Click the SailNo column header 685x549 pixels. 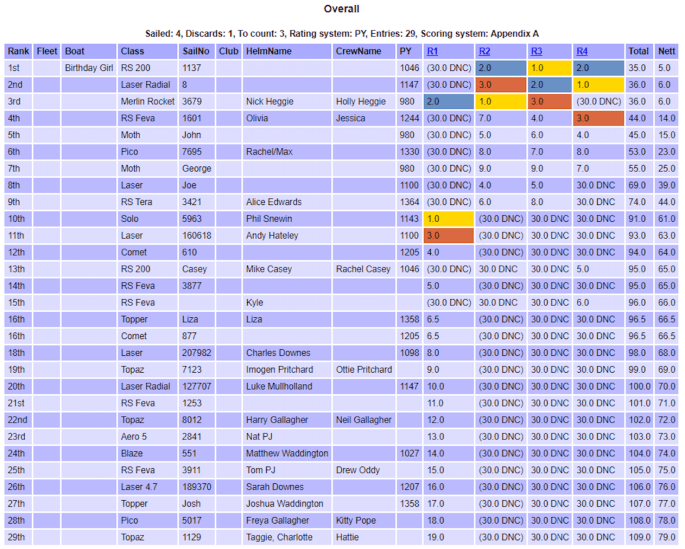pos(196,51)
